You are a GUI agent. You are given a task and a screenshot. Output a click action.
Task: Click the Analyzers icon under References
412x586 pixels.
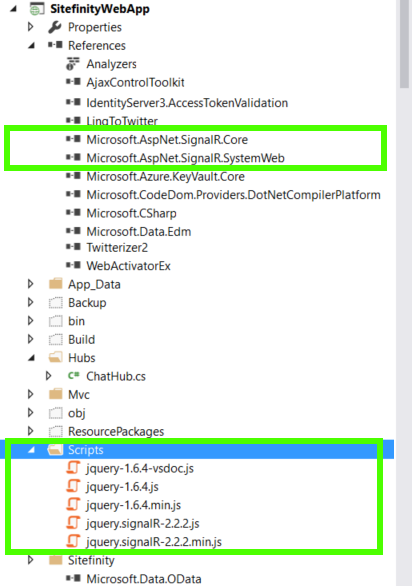click(73, 64)
